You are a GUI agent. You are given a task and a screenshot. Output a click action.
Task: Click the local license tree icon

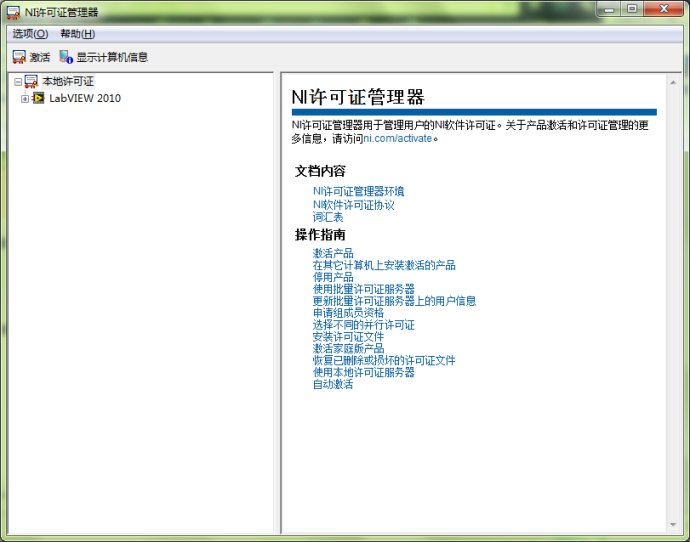pos(31,81)
